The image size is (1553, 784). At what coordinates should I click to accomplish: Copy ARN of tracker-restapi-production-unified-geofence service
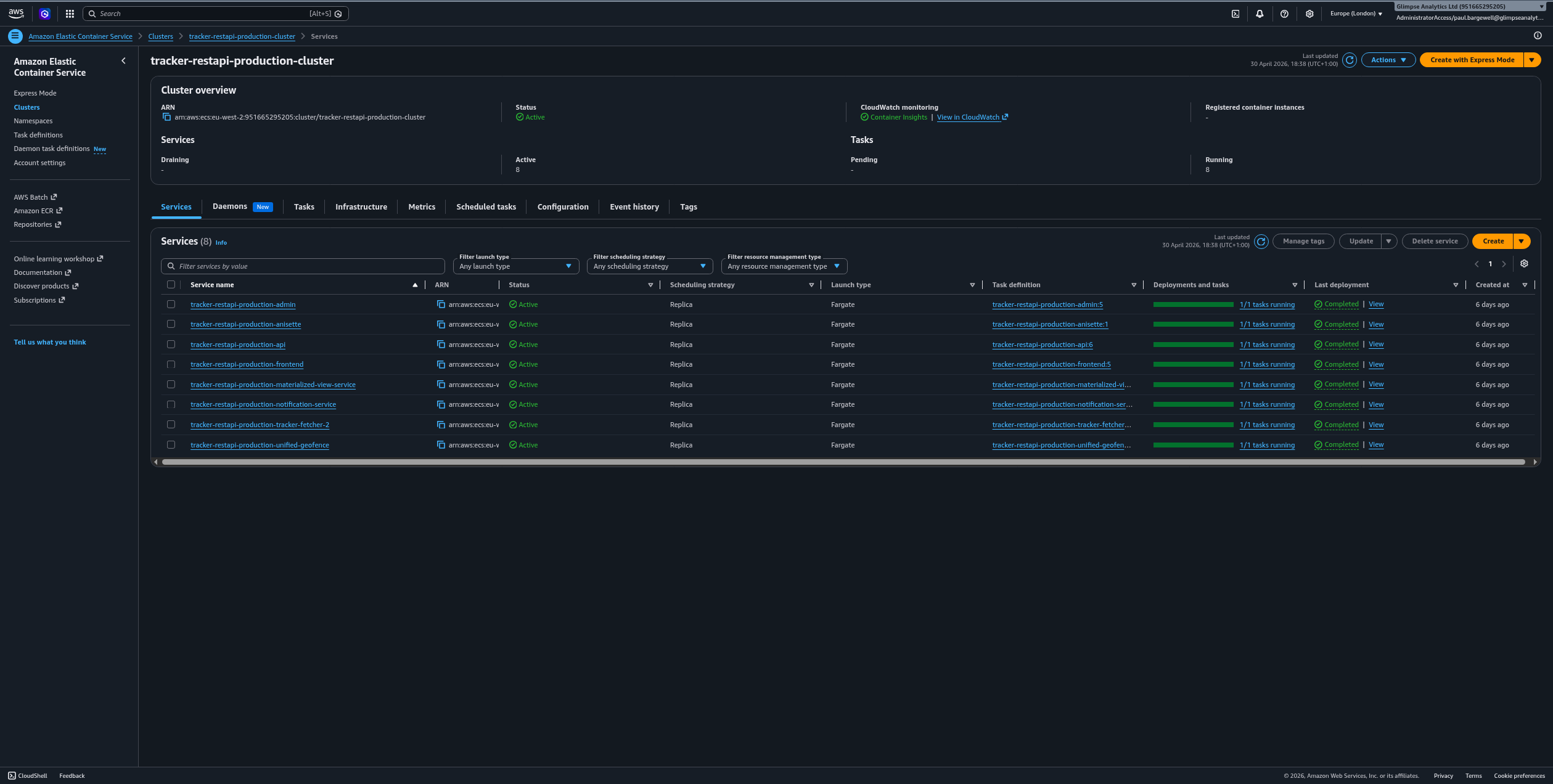click(x=441, y=445)
